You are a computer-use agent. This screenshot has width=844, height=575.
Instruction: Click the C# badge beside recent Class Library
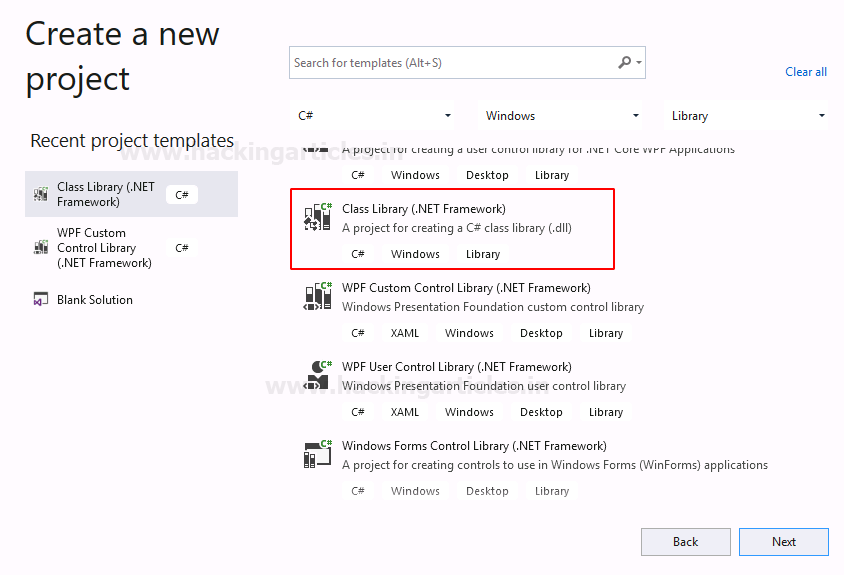[182, 195]
